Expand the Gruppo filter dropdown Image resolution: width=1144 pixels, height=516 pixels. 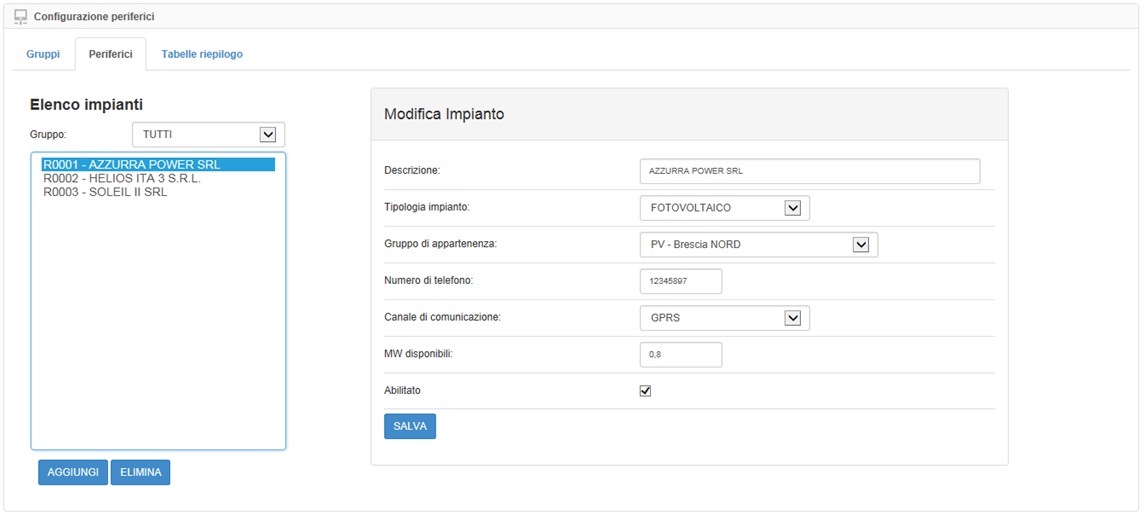(x=208, y=134)
